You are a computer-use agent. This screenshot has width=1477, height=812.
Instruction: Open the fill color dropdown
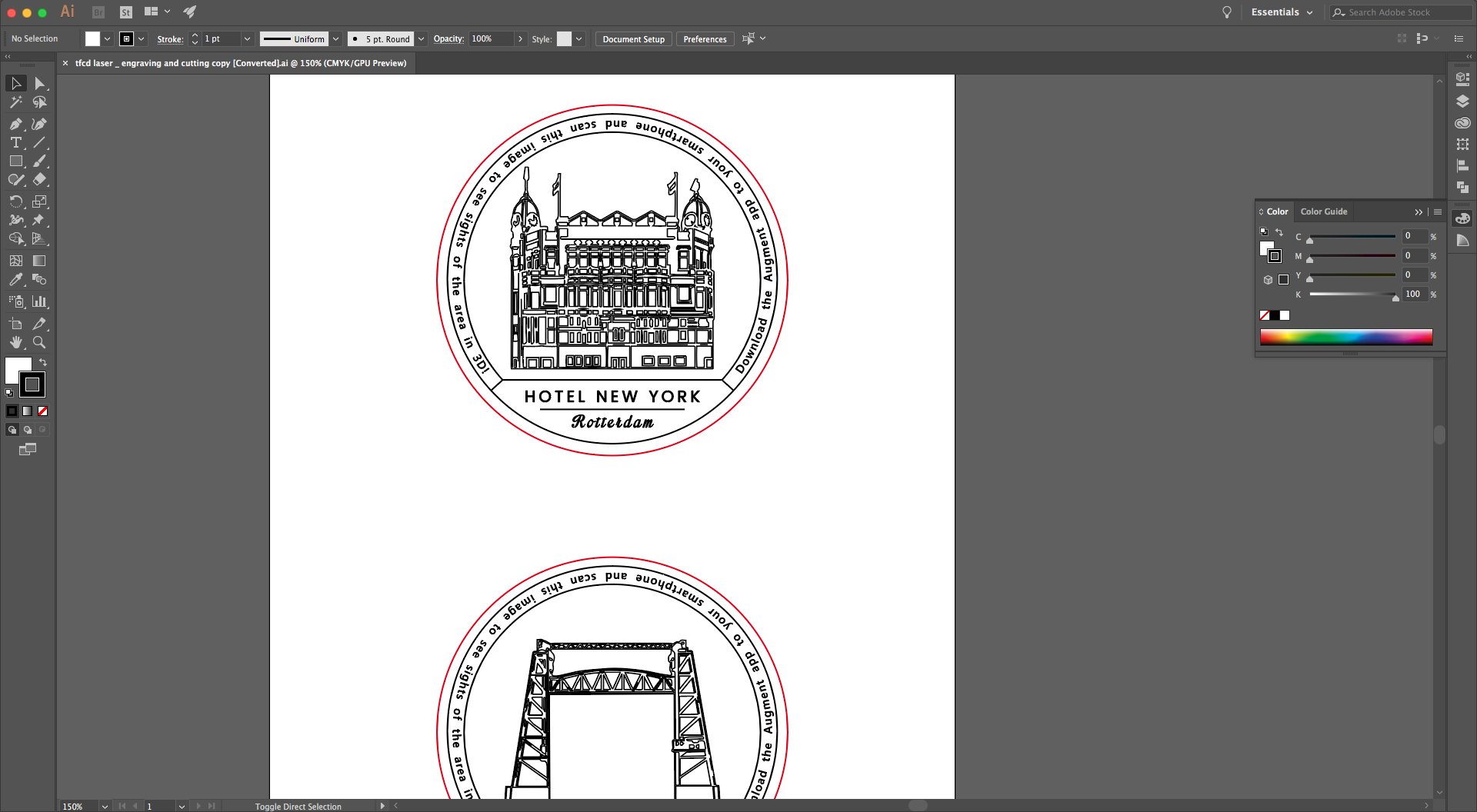pos(107,39)
